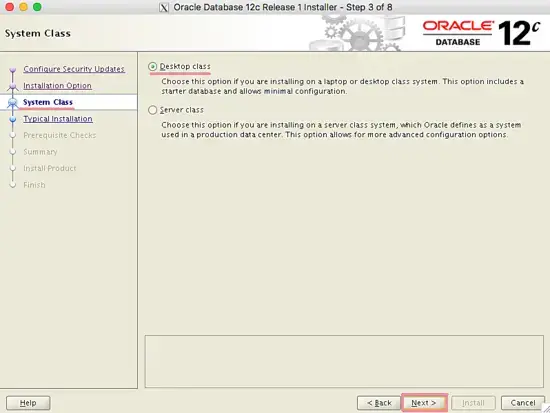550x413 pixels.
Task: Cancel the Oracle installer
Action: 523,403
